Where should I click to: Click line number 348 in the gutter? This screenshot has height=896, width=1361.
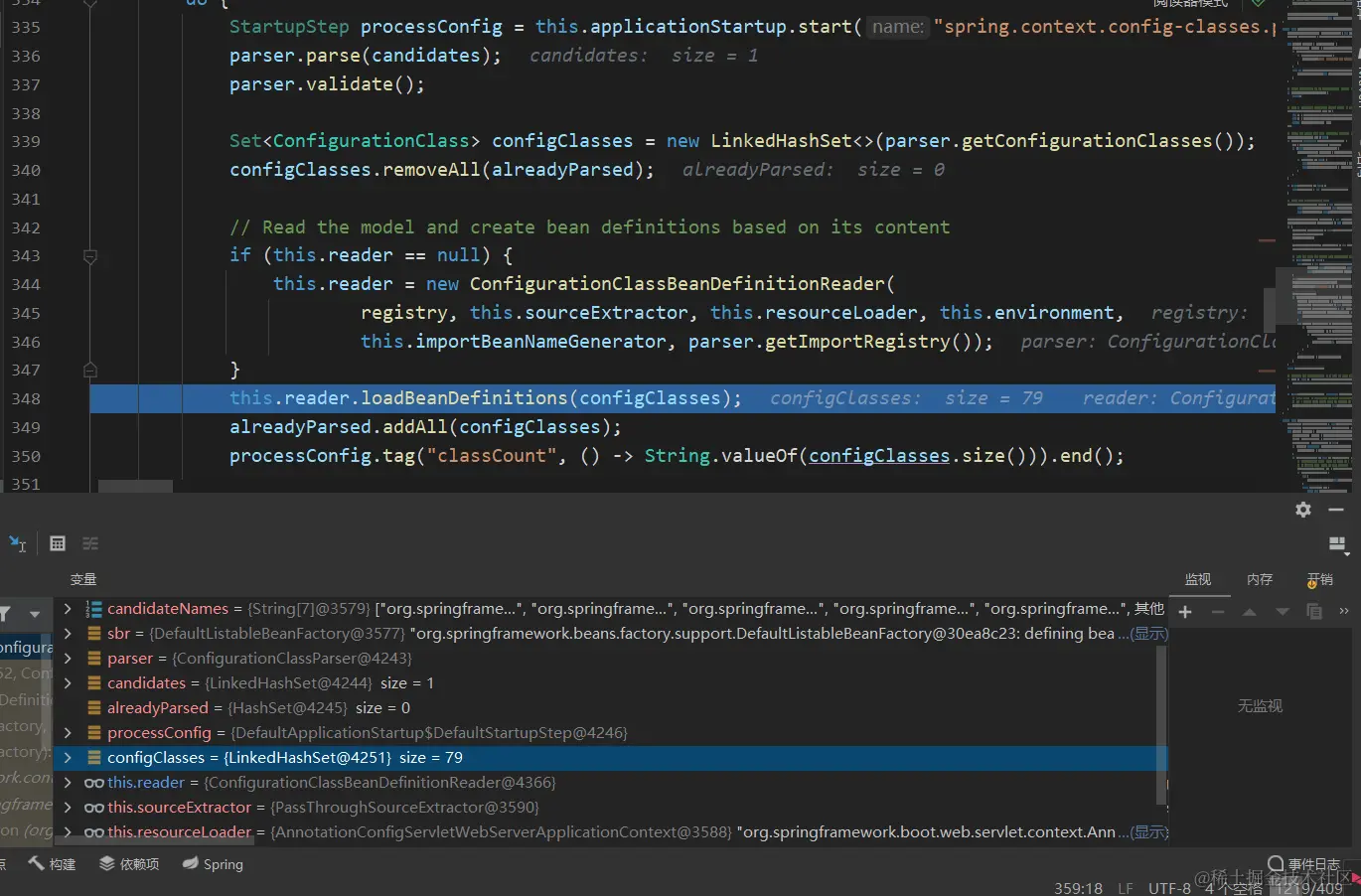pos(26,398)
